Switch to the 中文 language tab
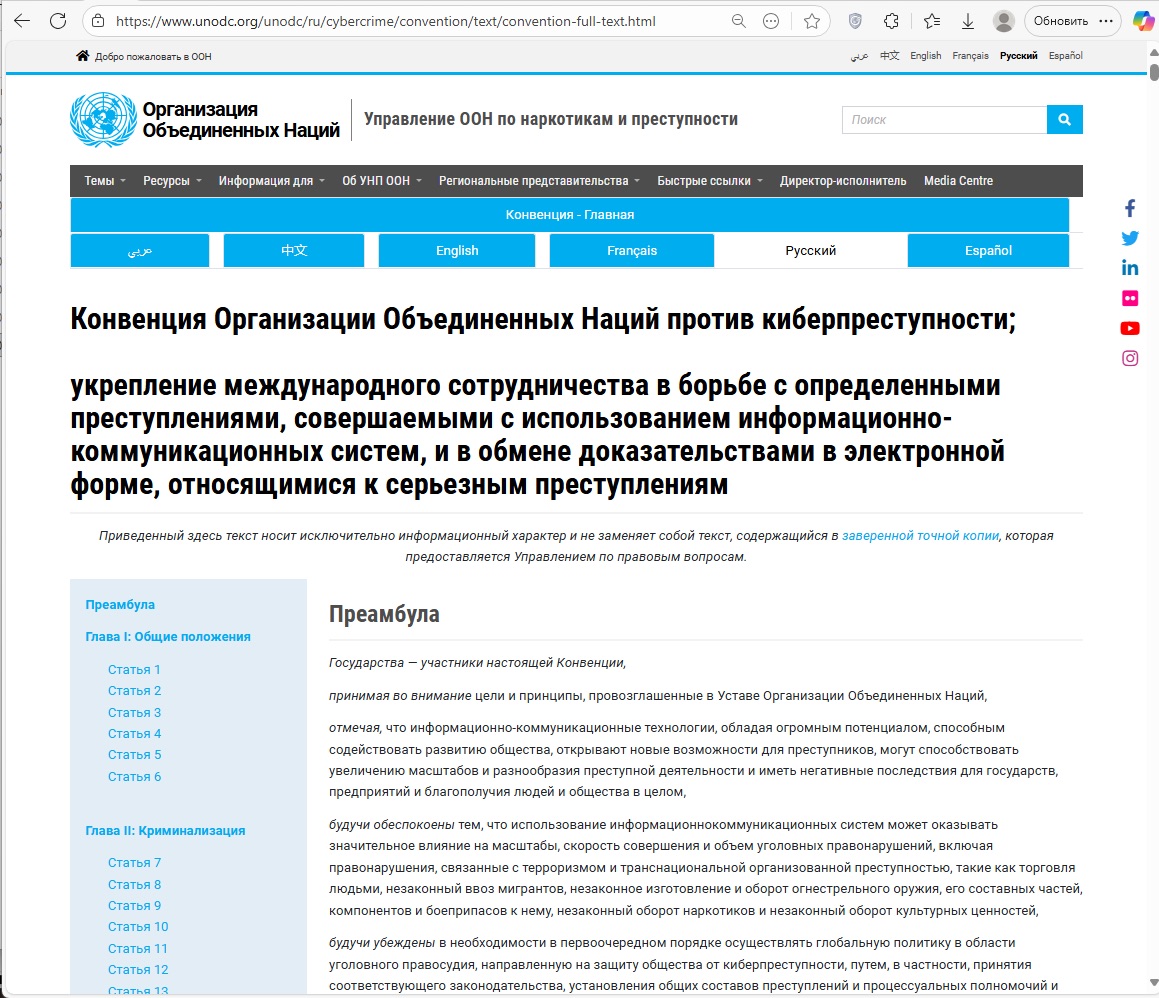1159x998 pixels. point(293,251)
